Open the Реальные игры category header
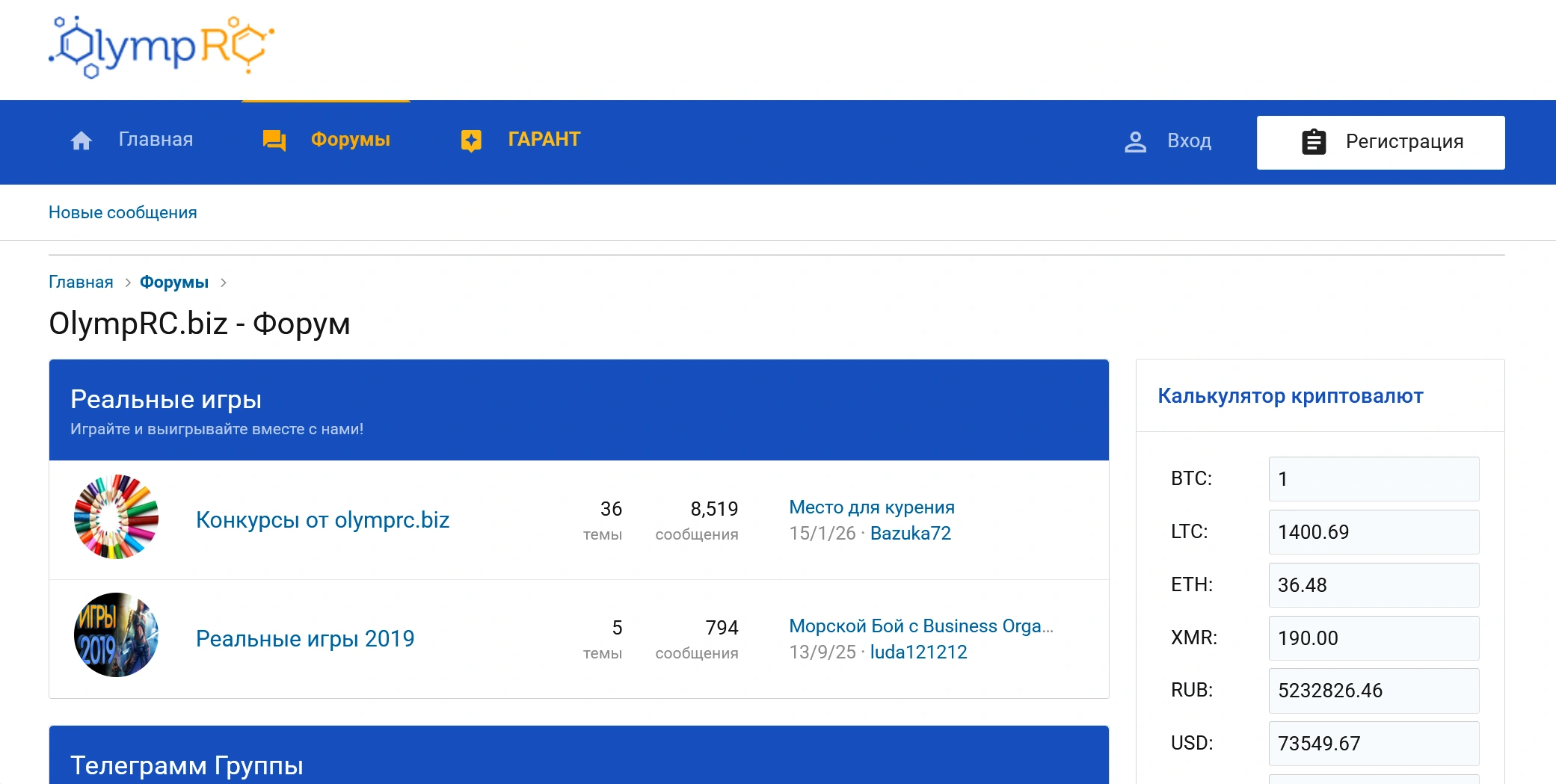Screen dimensions: 1556x784 coord(166,399)
